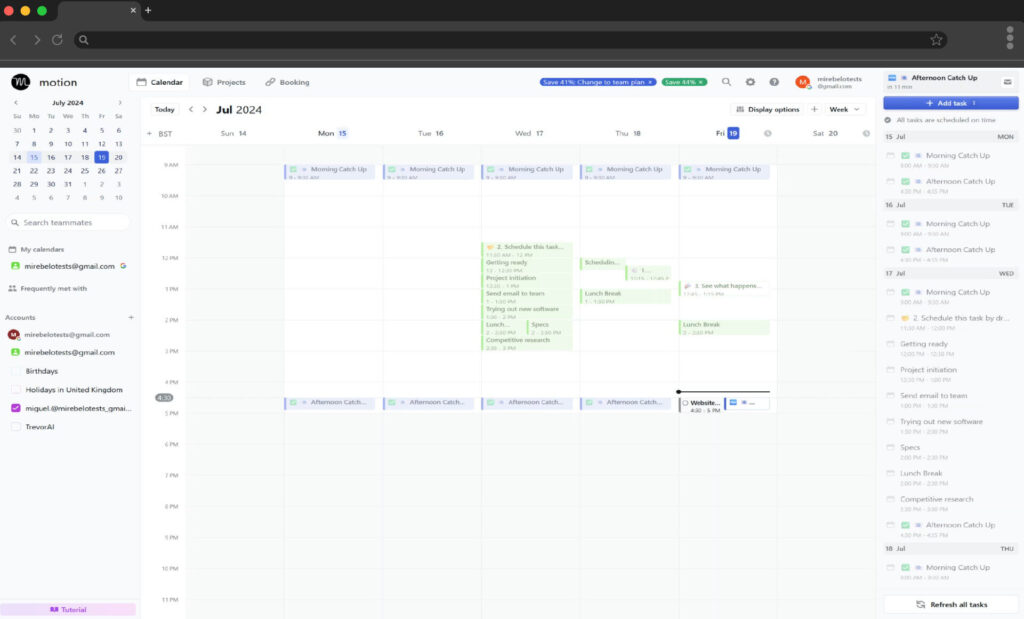1024x619 pixels.
Task: Toggle Birthdays calendar checkbox
Action: click(x=16, y=371)
